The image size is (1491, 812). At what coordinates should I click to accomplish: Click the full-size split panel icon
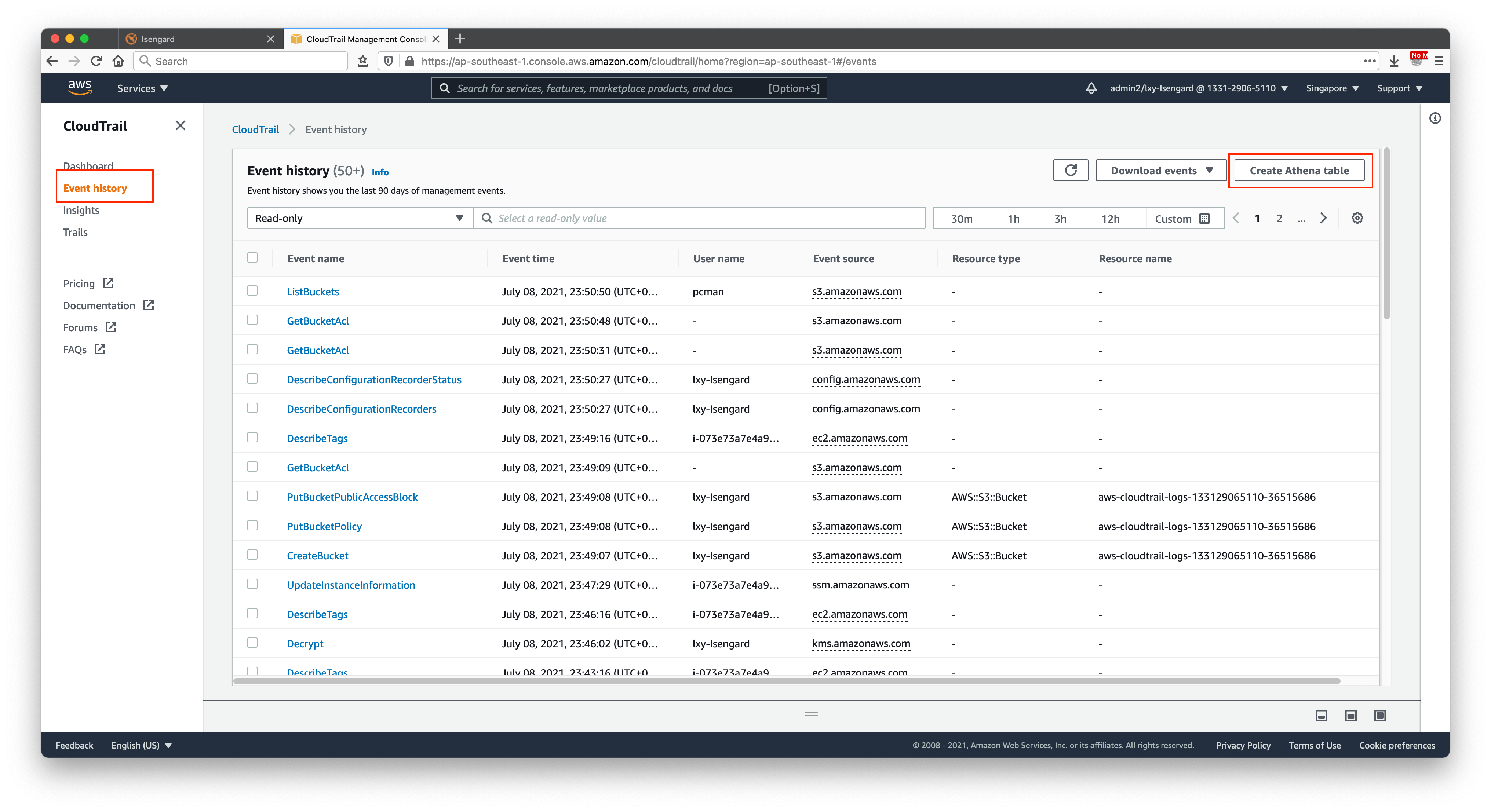[x=1380, y=716]
